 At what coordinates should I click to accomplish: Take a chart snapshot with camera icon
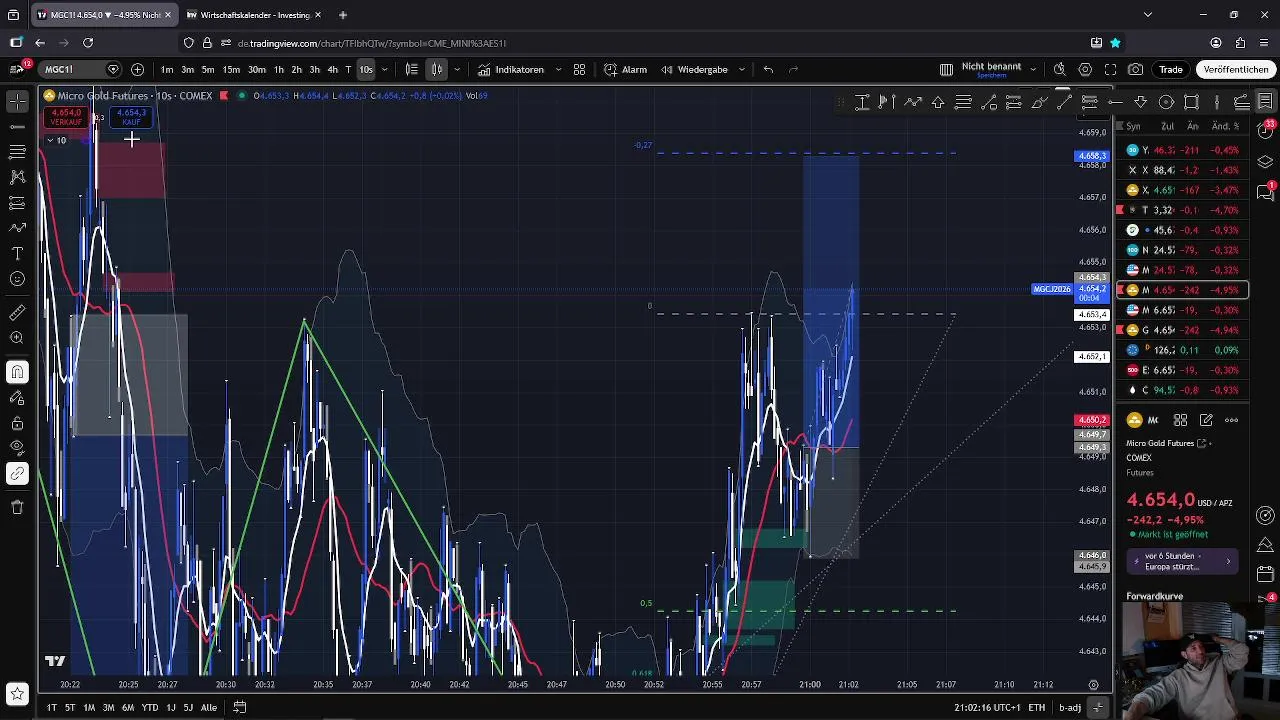1136,69
